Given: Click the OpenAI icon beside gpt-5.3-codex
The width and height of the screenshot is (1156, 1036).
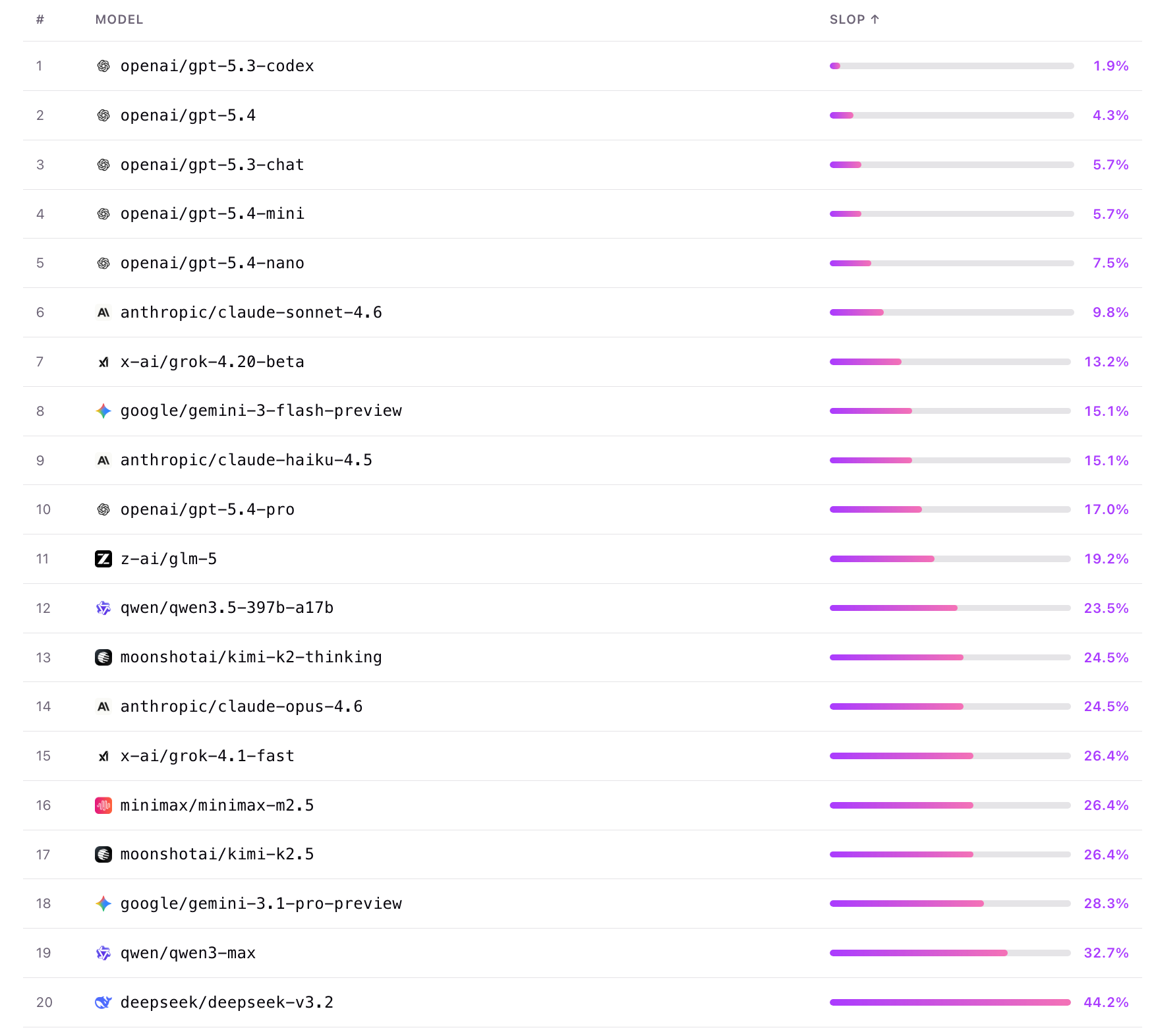Looking at the screenshot, I should (x=103, y=66).
